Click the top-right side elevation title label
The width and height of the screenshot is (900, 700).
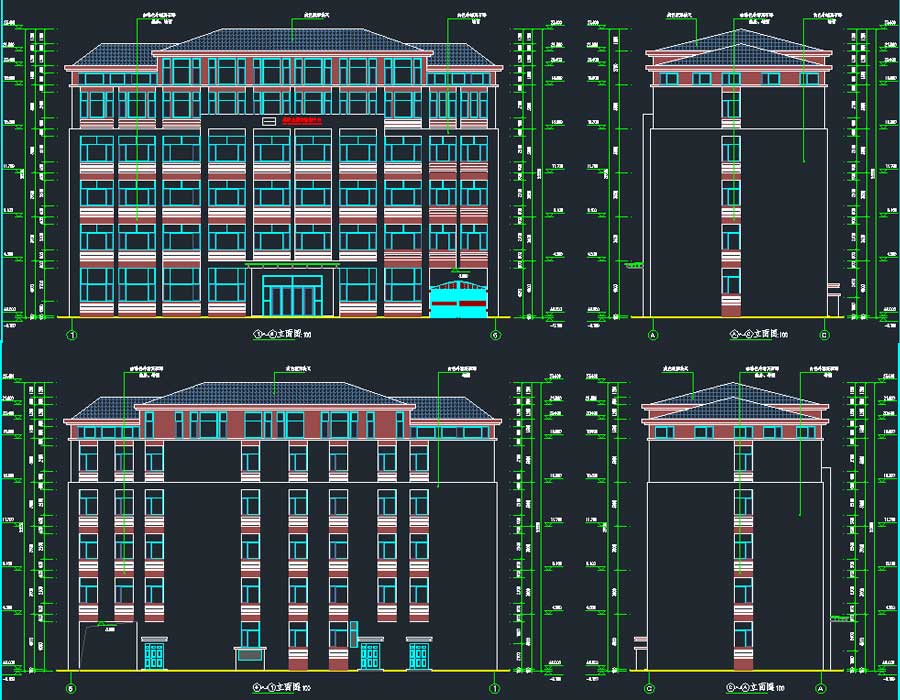[x=738, y=334]
